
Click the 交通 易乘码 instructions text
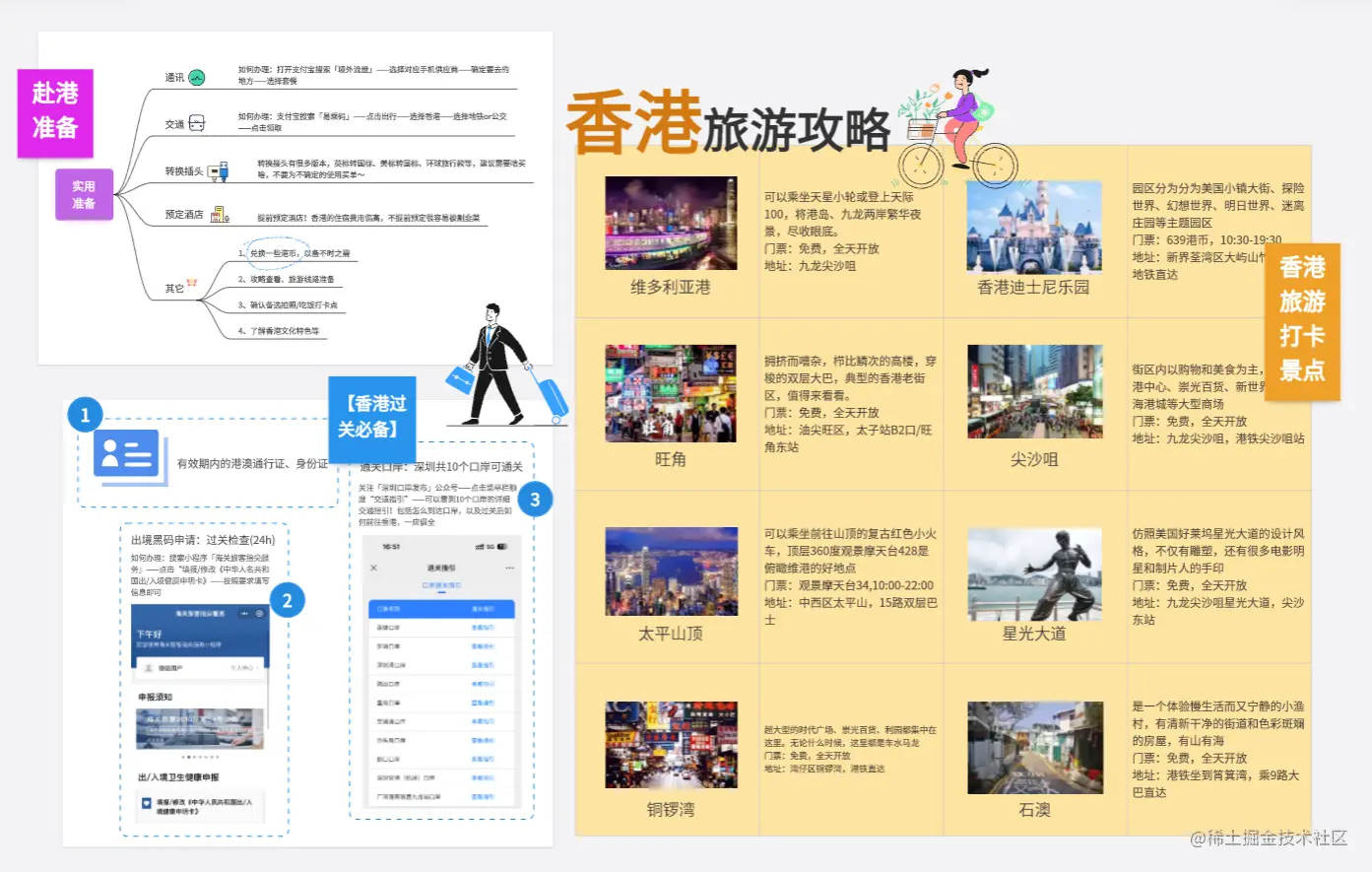pyautogui.click(x=372, y=121)
